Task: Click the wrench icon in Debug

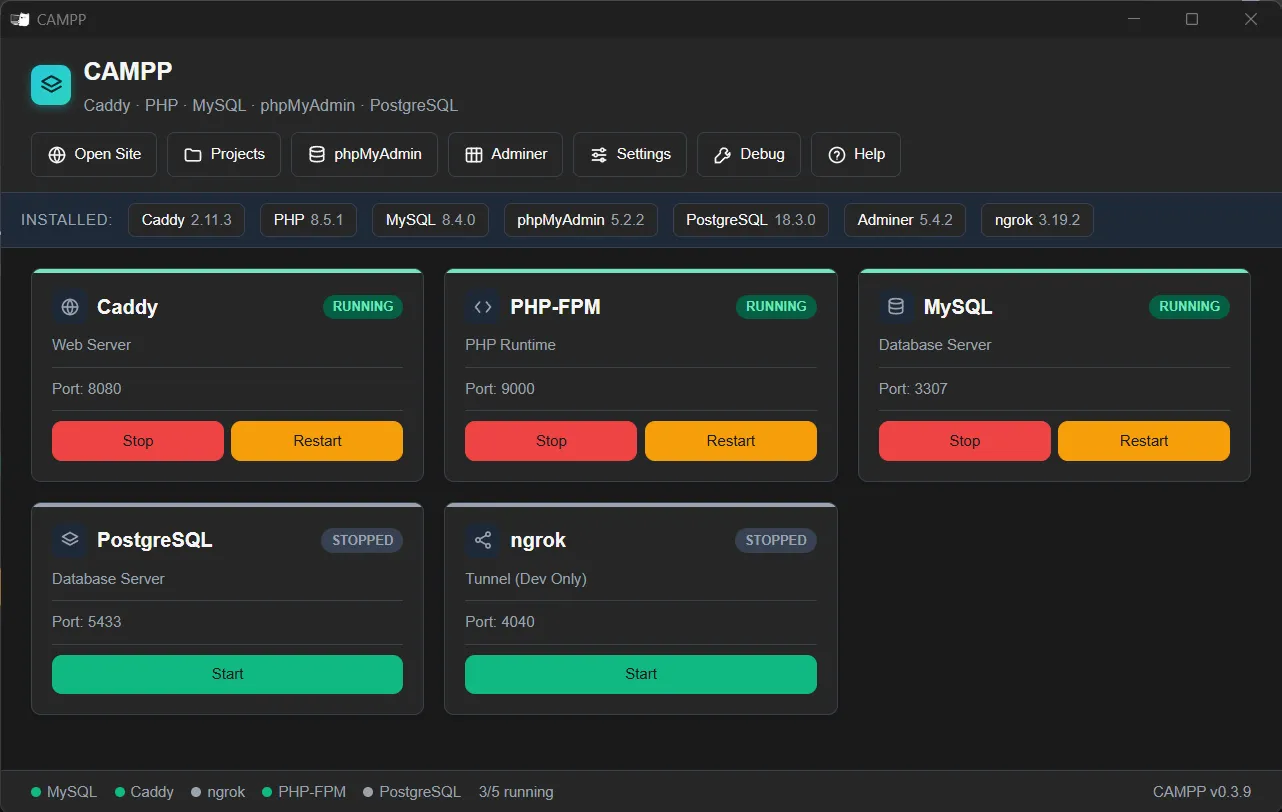Action: (723, 155)
